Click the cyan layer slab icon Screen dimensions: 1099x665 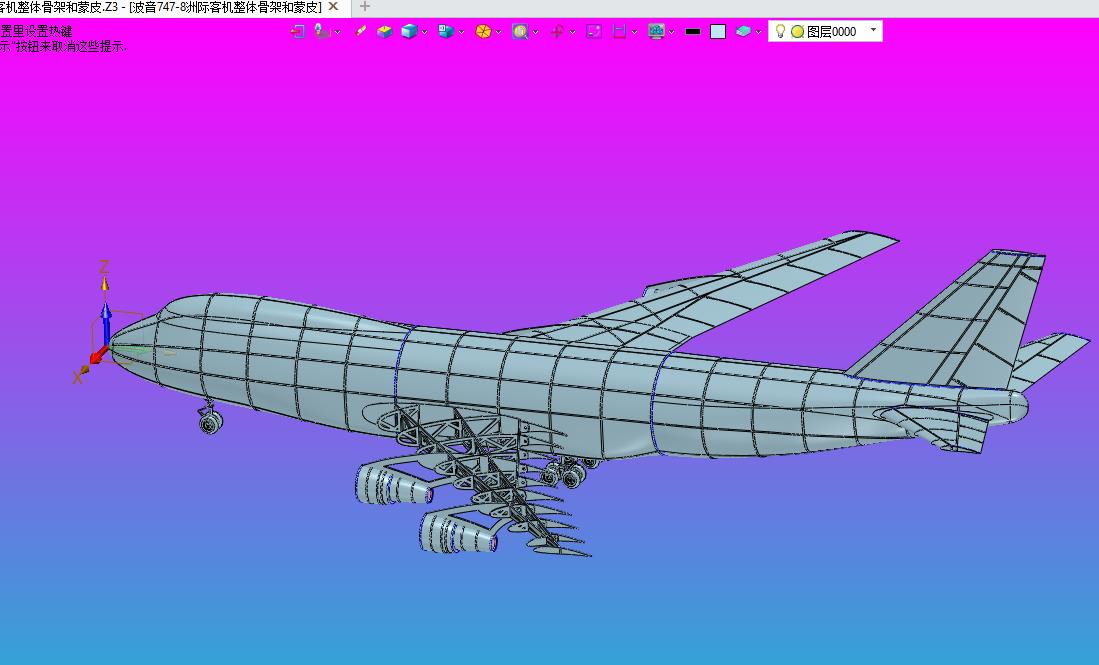[x=744, y=32]
